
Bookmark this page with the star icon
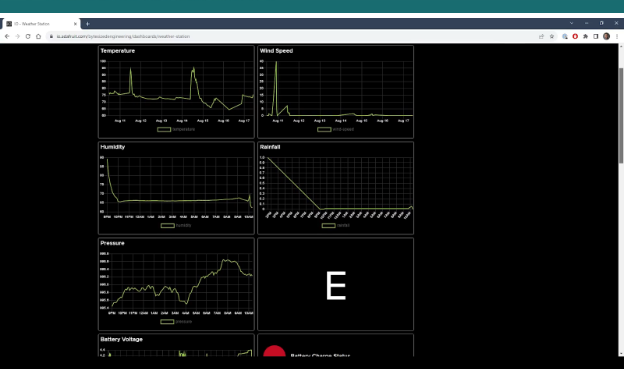(552, 36)
